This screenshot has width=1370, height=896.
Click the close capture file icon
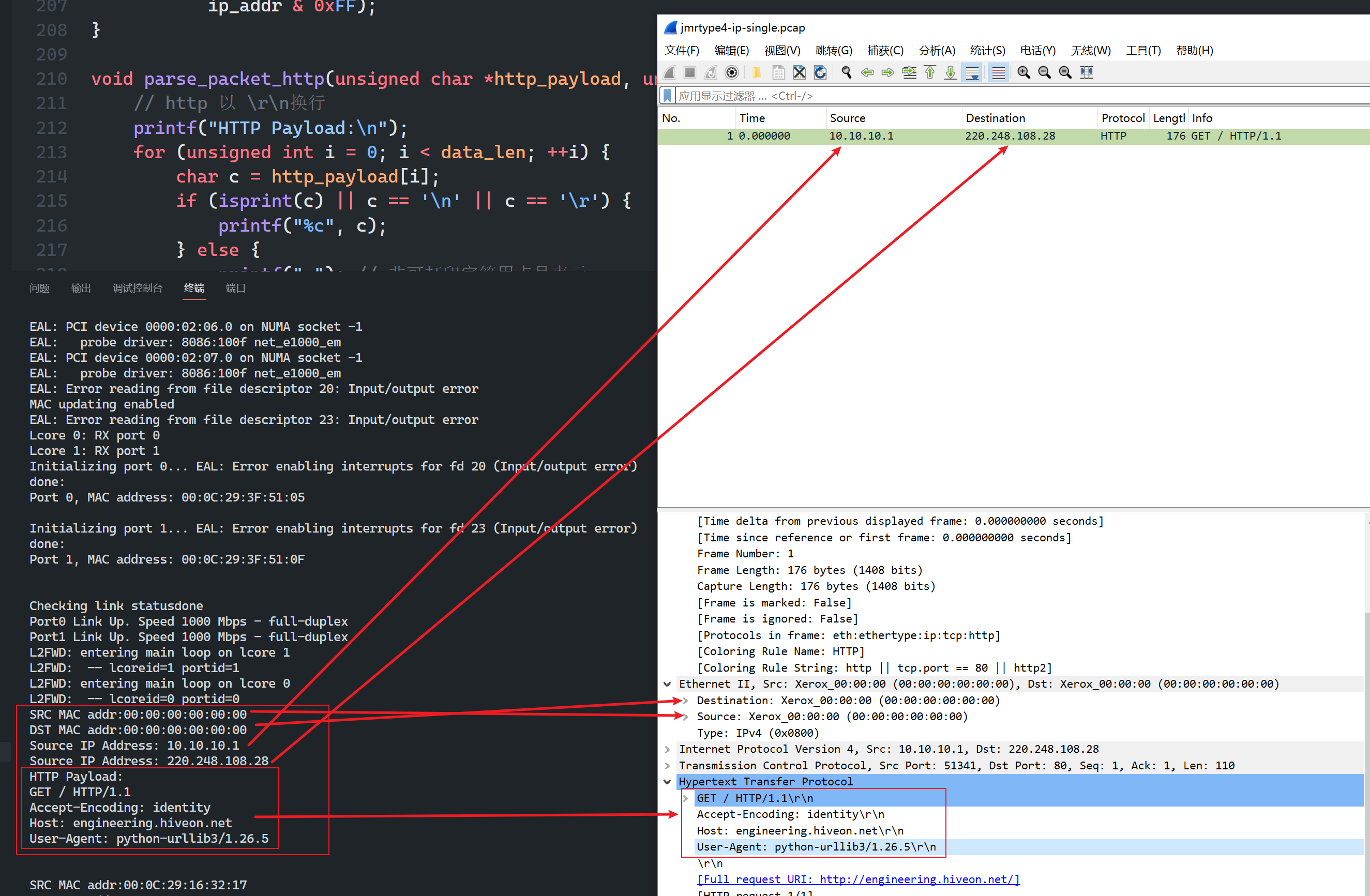(x=799, y=72)
